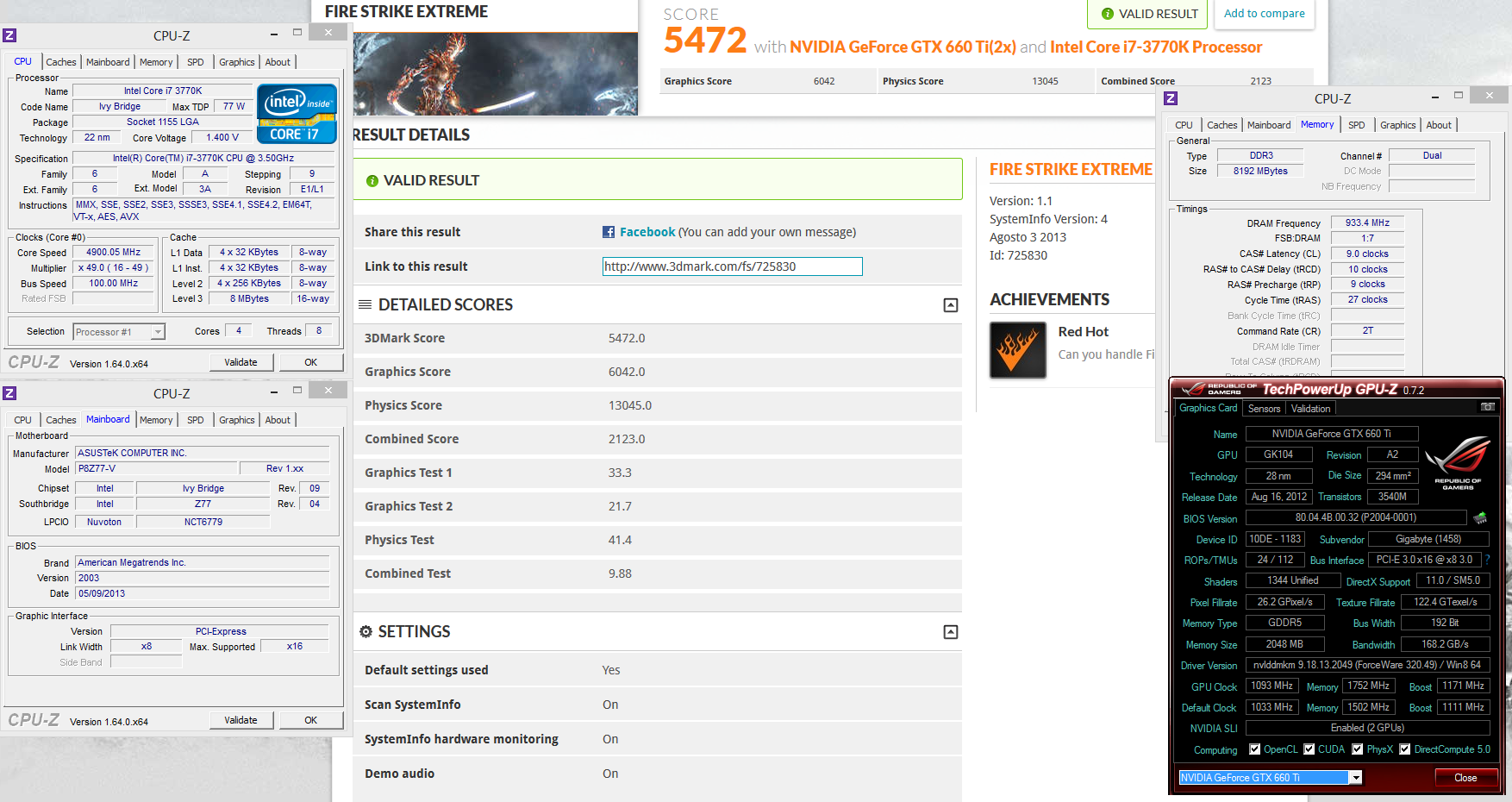This screenshot has height=802, width=1512.
Task: Click OK in the top-left CPU-Z window
Action: pyautogui.click(x=310, y=362)
